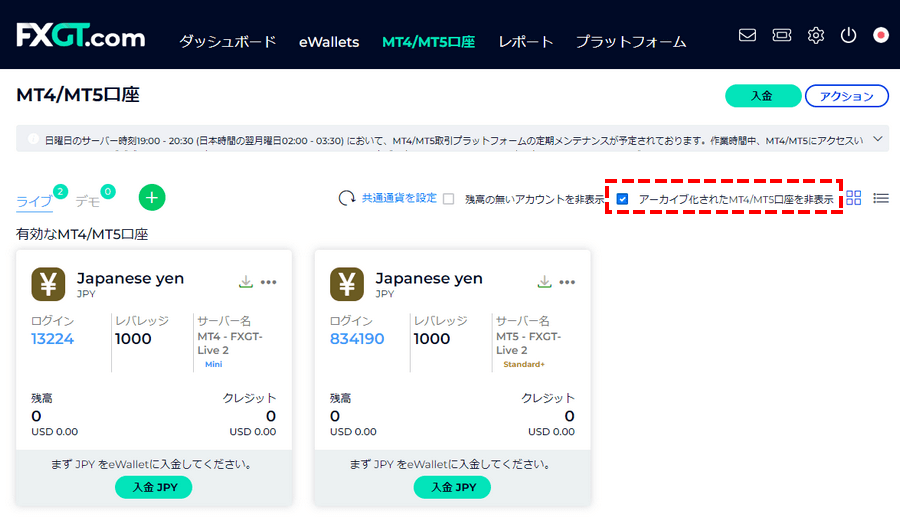Viewport: 900px width, 518px height.
Task: Open MT4/MT5口座 menu
Action: 429,42
